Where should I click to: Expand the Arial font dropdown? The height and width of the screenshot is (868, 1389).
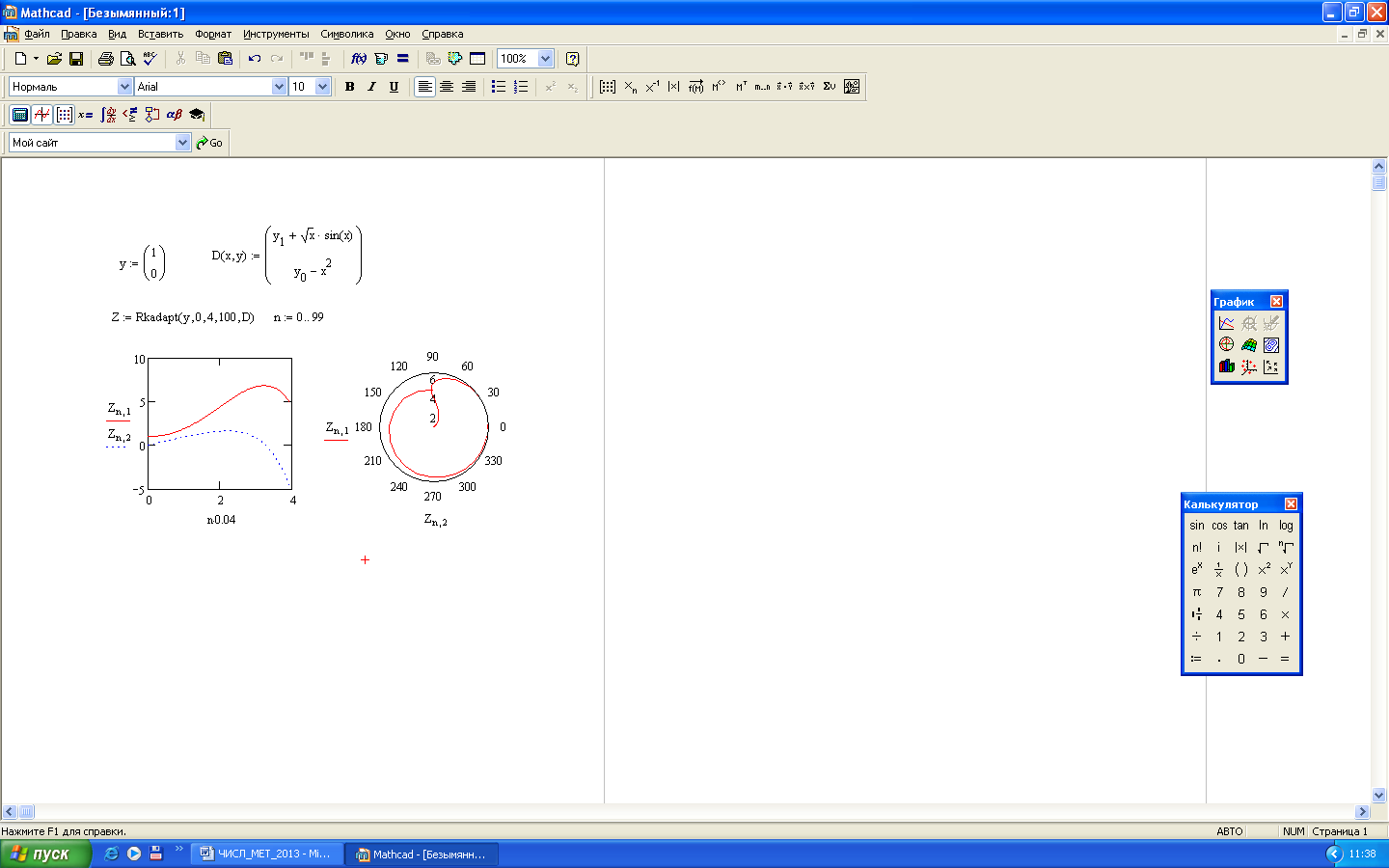279,87
